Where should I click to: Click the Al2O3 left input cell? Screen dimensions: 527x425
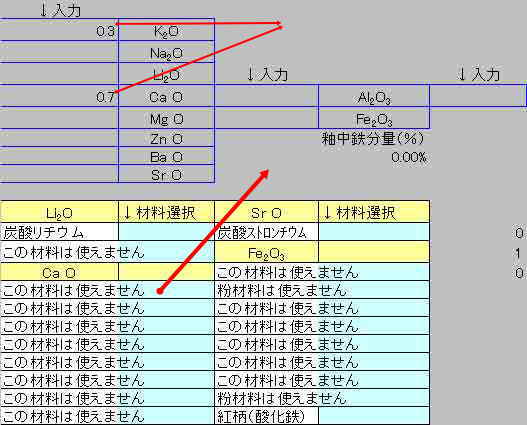[266, 96]
